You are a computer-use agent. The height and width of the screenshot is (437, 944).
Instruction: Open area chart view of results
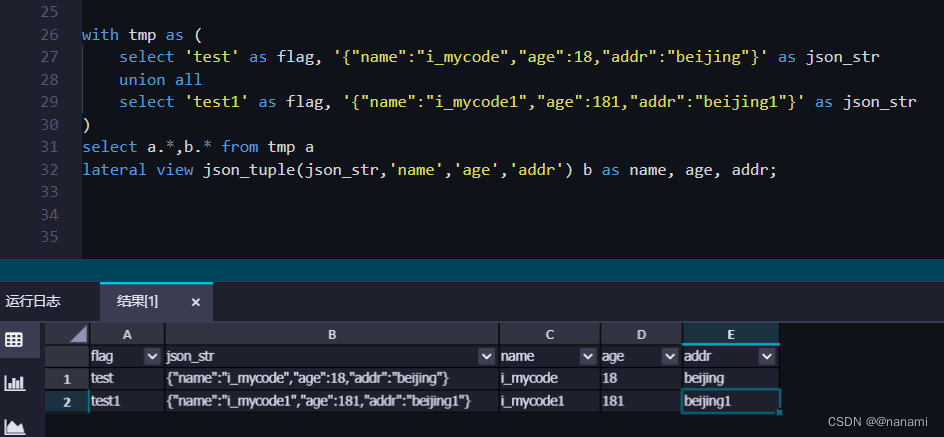pyautogui.click(x=14, y=427)
